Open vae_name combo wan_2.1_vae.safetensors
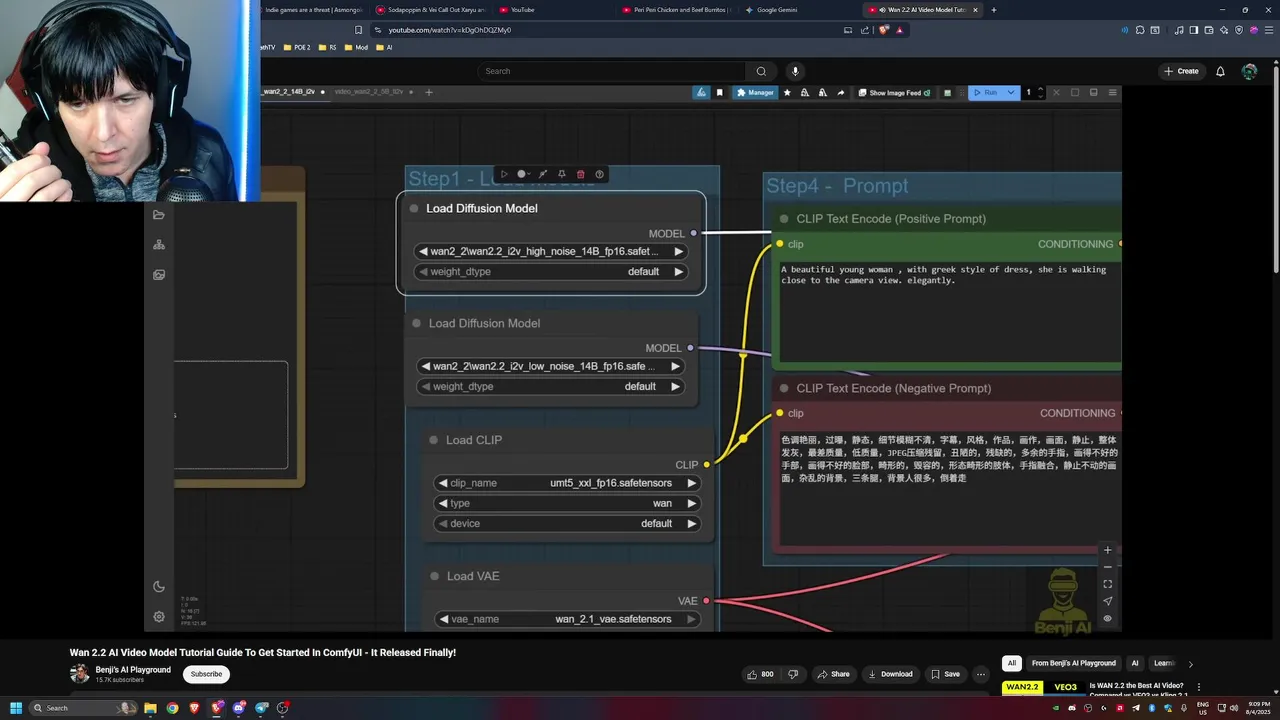 [x=567, y=619]
